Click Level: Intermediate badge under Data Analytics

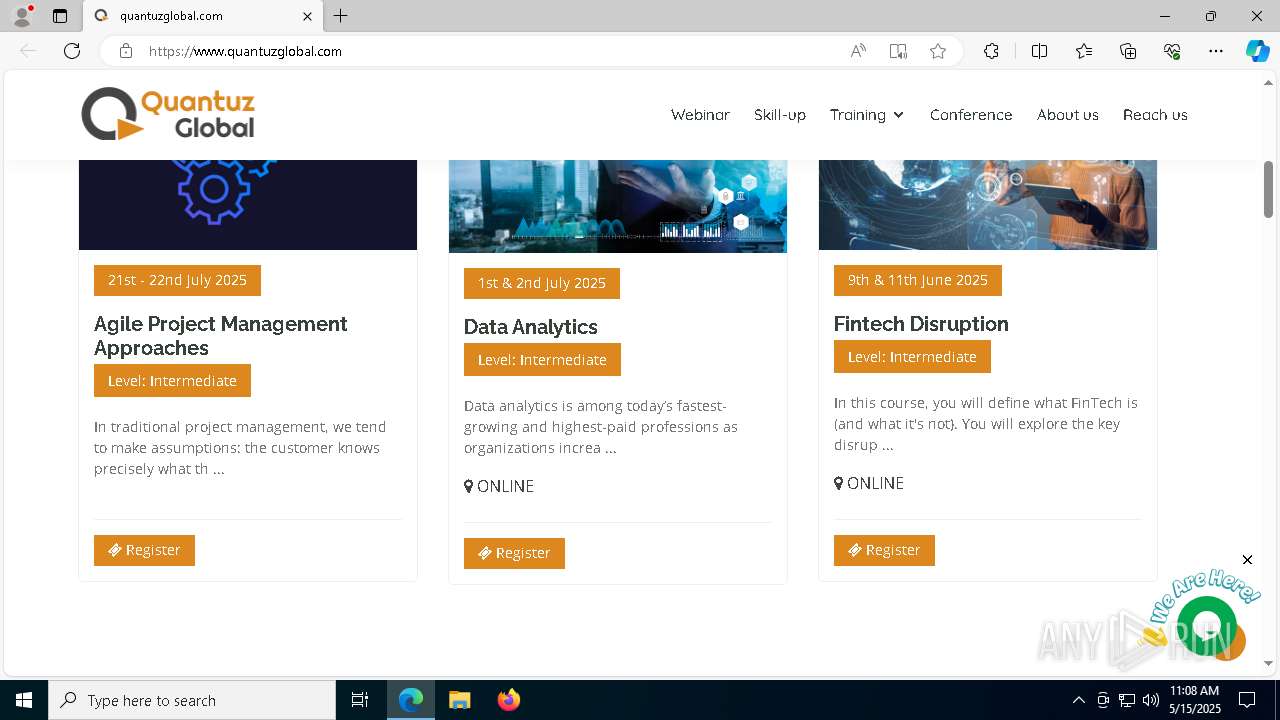tap(542, 360)
